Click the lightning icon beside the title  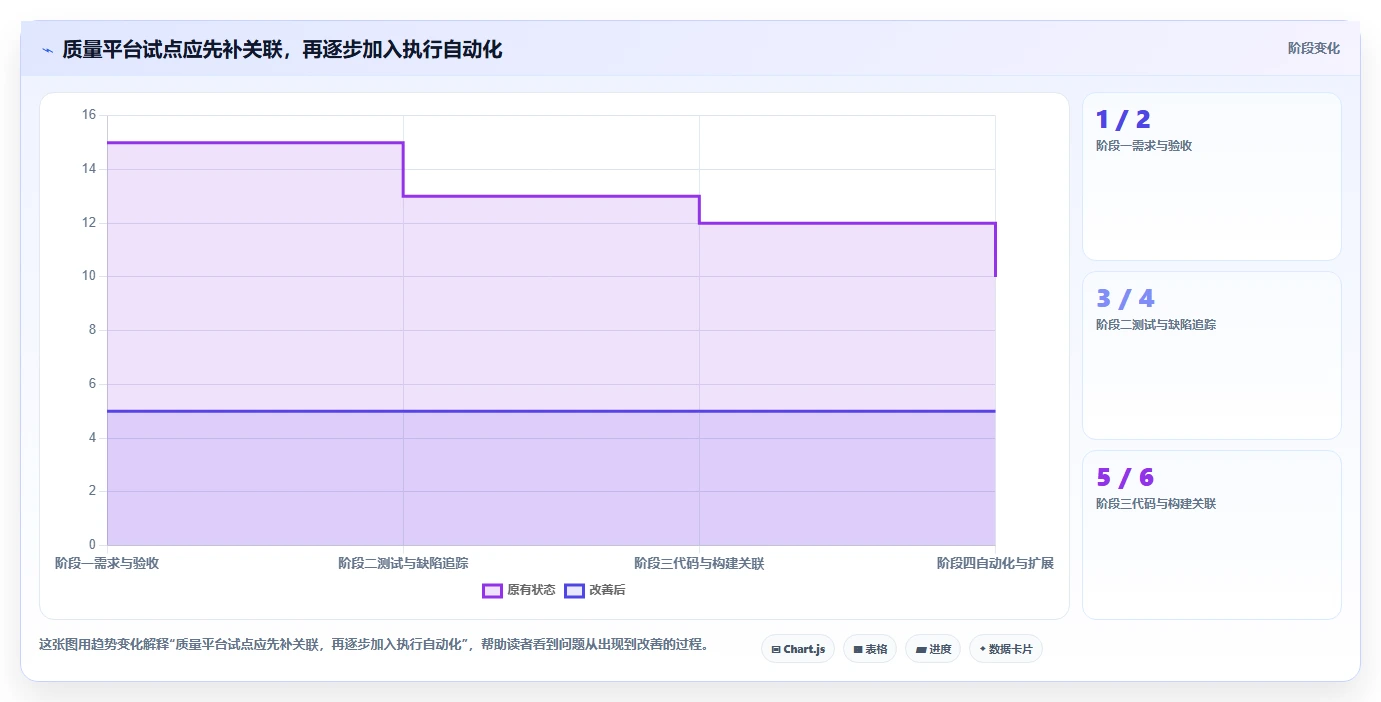(48, 49)
